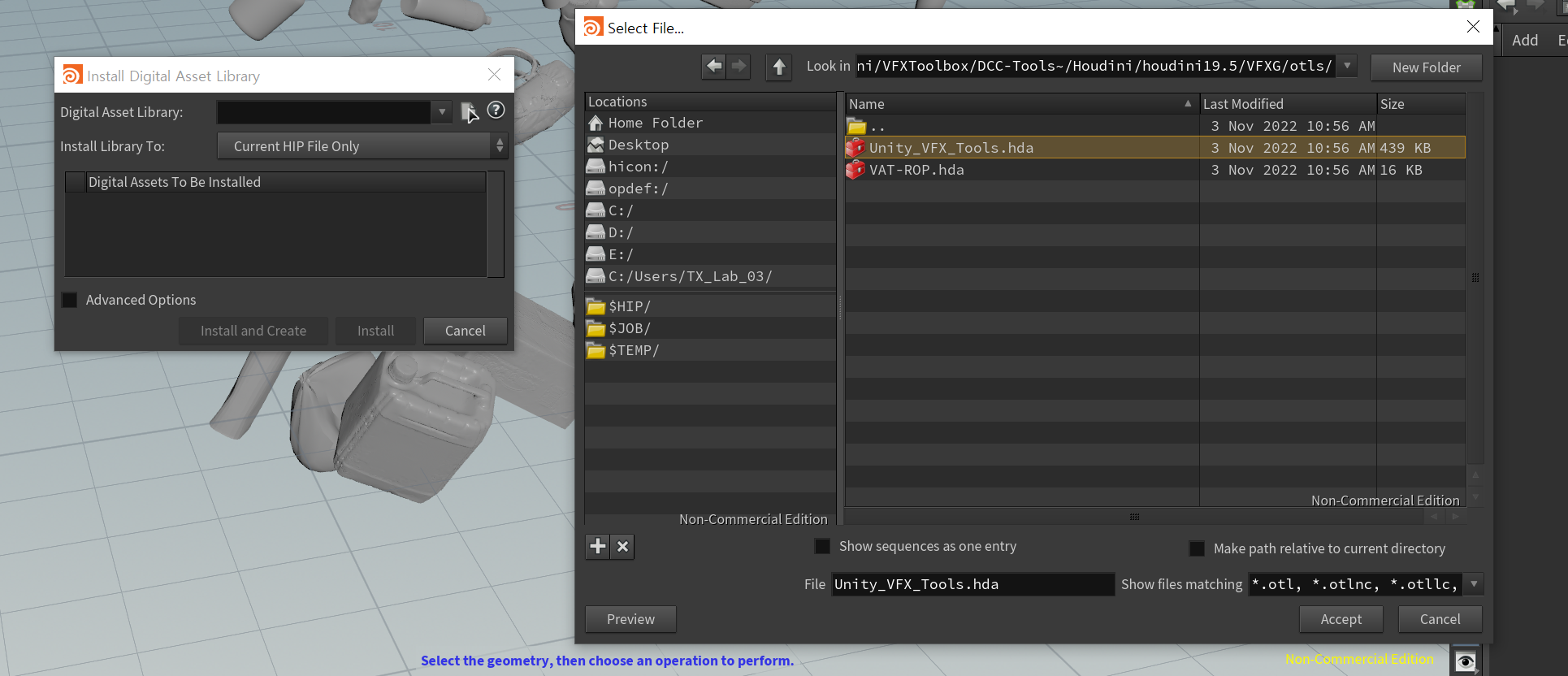This screenshot has height=676, width=1568.
Task: Close the Install Digital Asset Library dialog
Action: 494,75
